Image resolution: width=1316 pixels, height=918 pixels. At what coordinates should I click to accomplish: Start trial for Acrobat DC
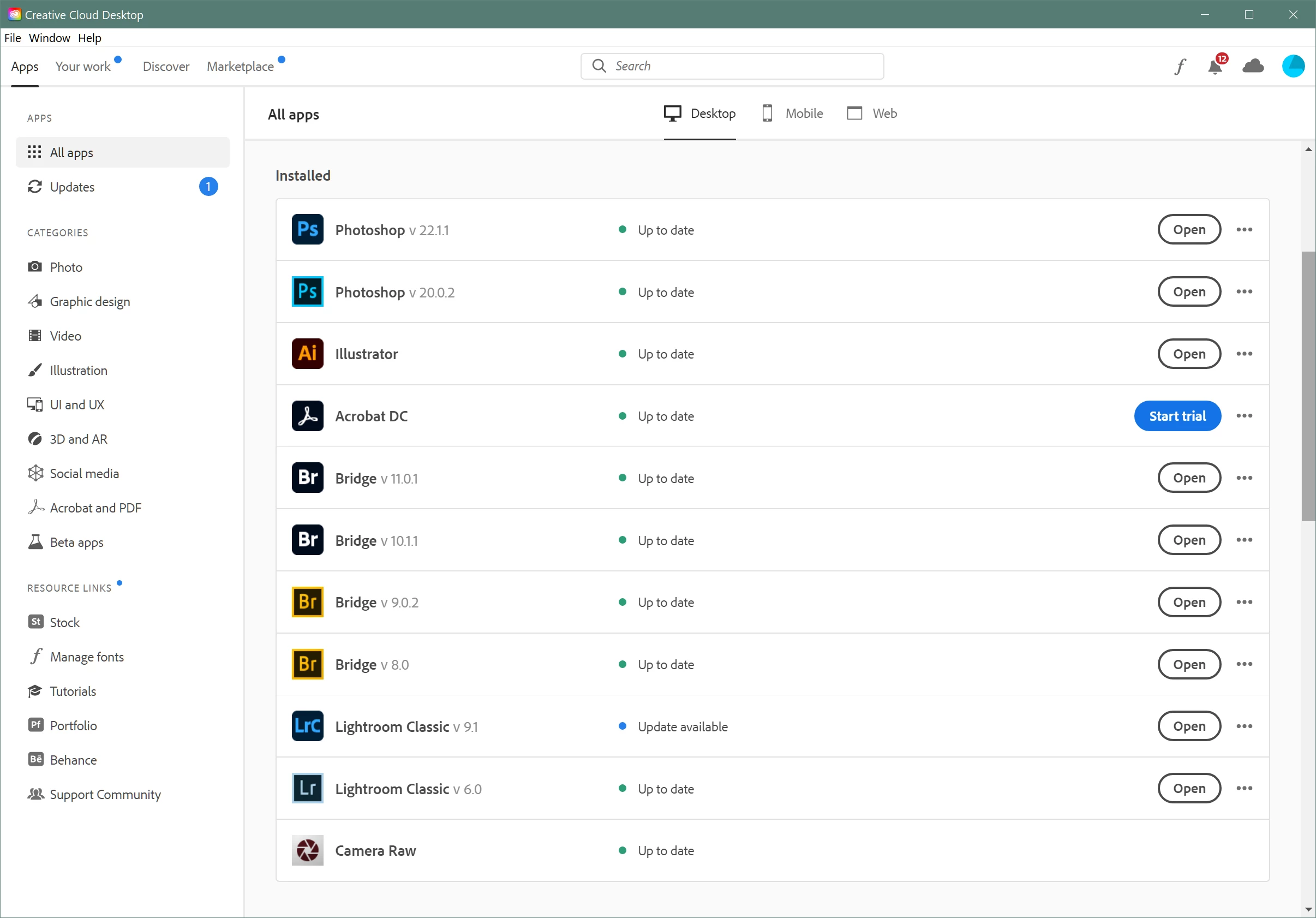pos(1177,416)
